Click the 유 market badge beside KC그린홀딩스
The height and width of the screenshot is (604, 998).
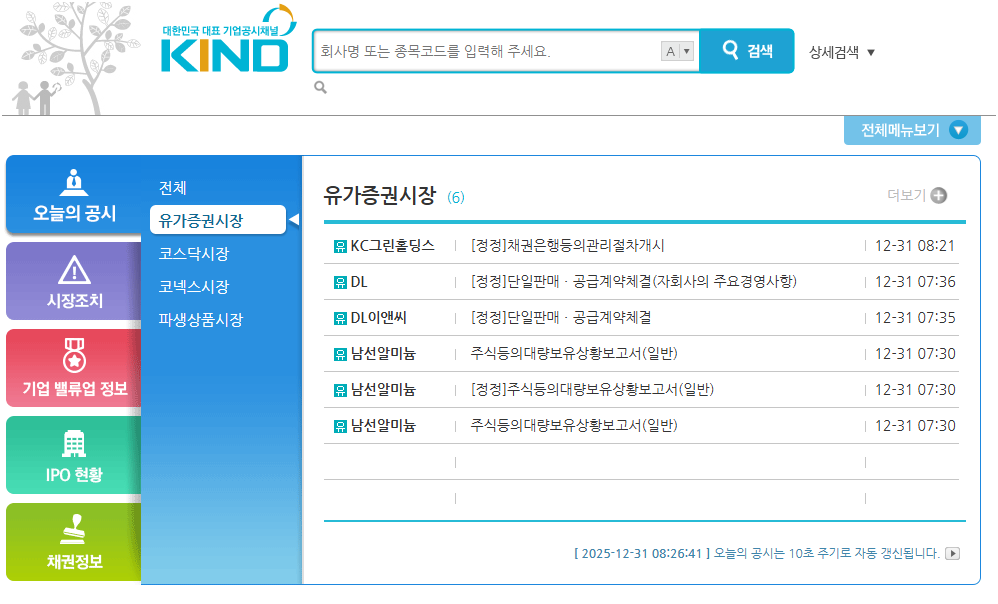pyautogui.click(x=341, y=246)
